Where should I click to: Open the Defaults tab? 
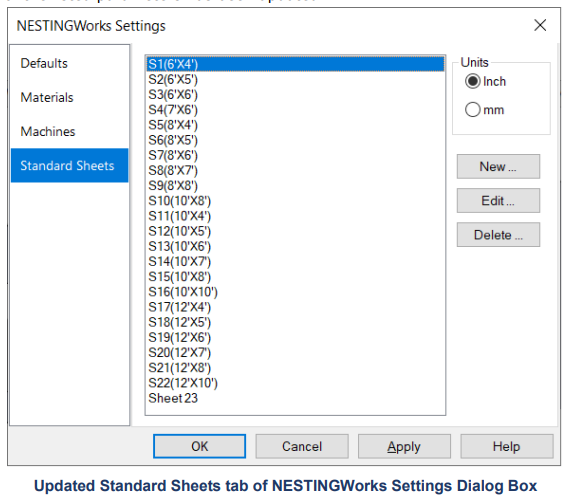[69, 63]
